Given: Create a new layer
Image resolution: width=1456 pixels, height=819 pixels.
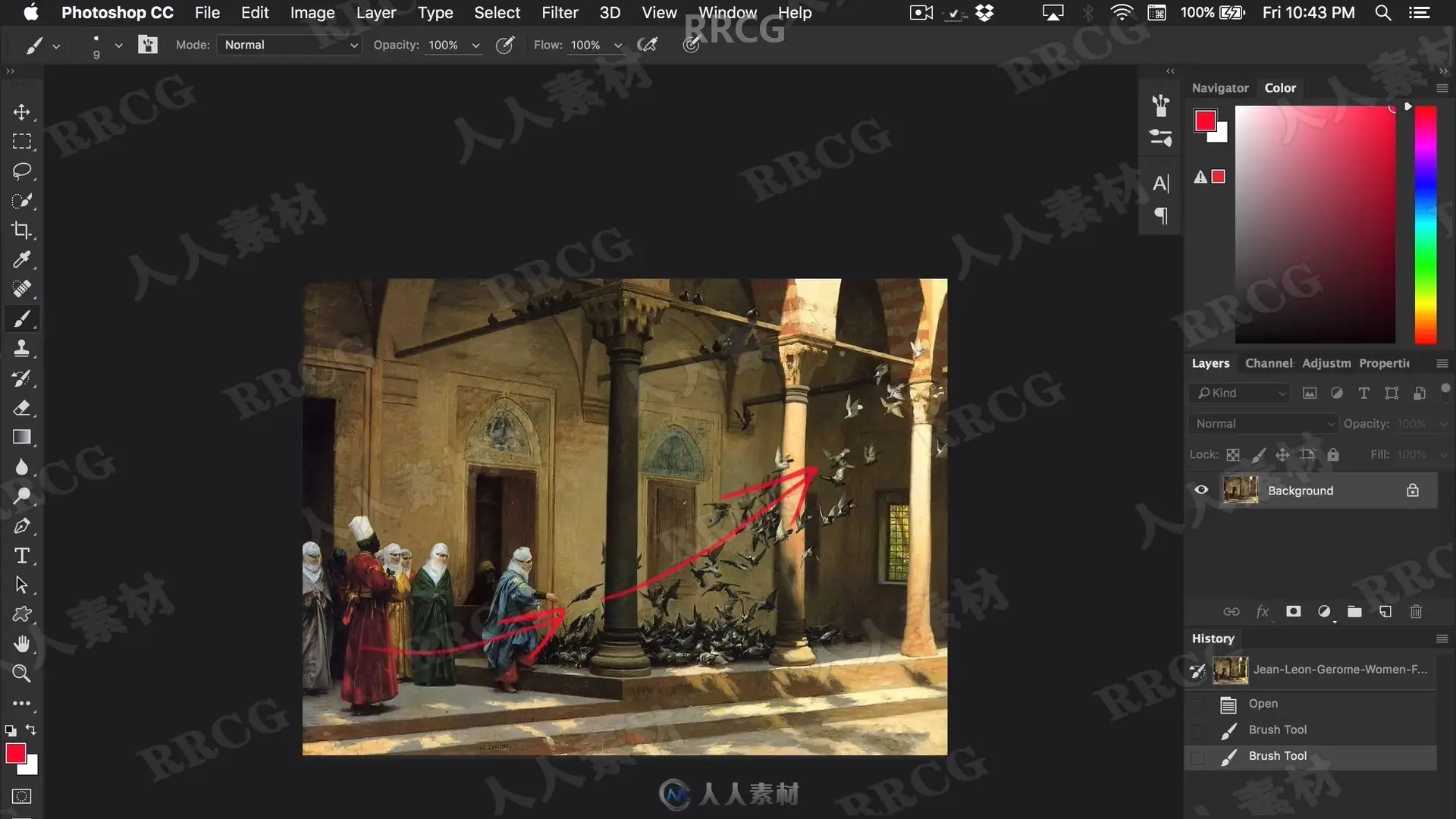Looking at the screenshot, I should tap(1385, 612).
